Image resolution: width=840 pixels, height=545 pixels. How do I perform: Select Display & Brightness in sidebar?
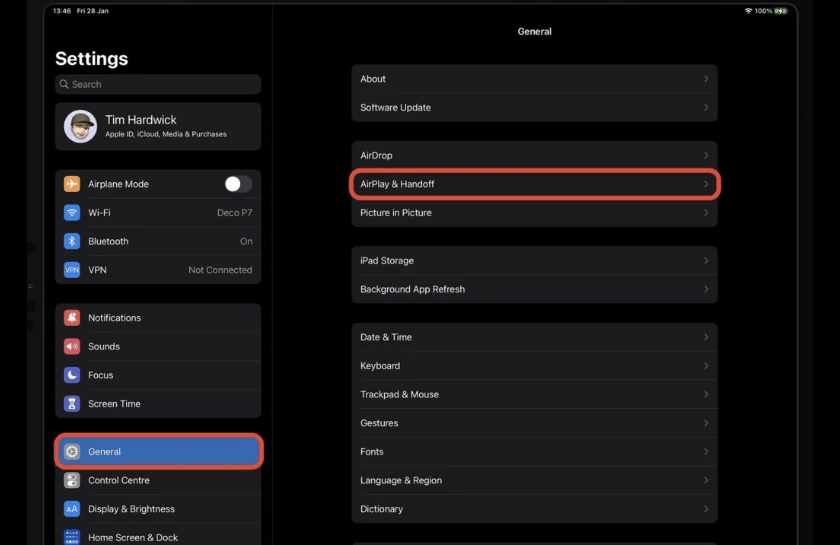(x=158, y=509)
